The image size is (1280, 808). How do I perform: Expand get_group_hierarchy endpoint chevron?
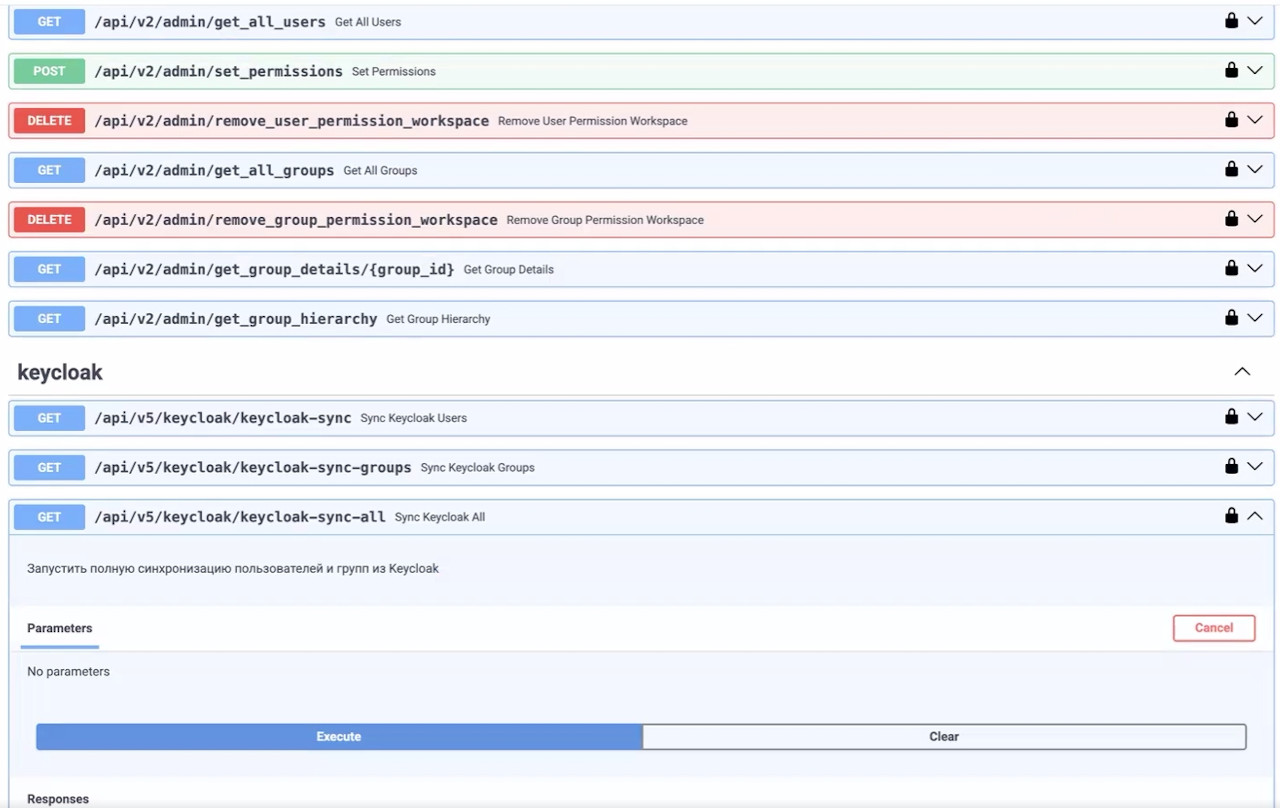tap(1255, 318)
